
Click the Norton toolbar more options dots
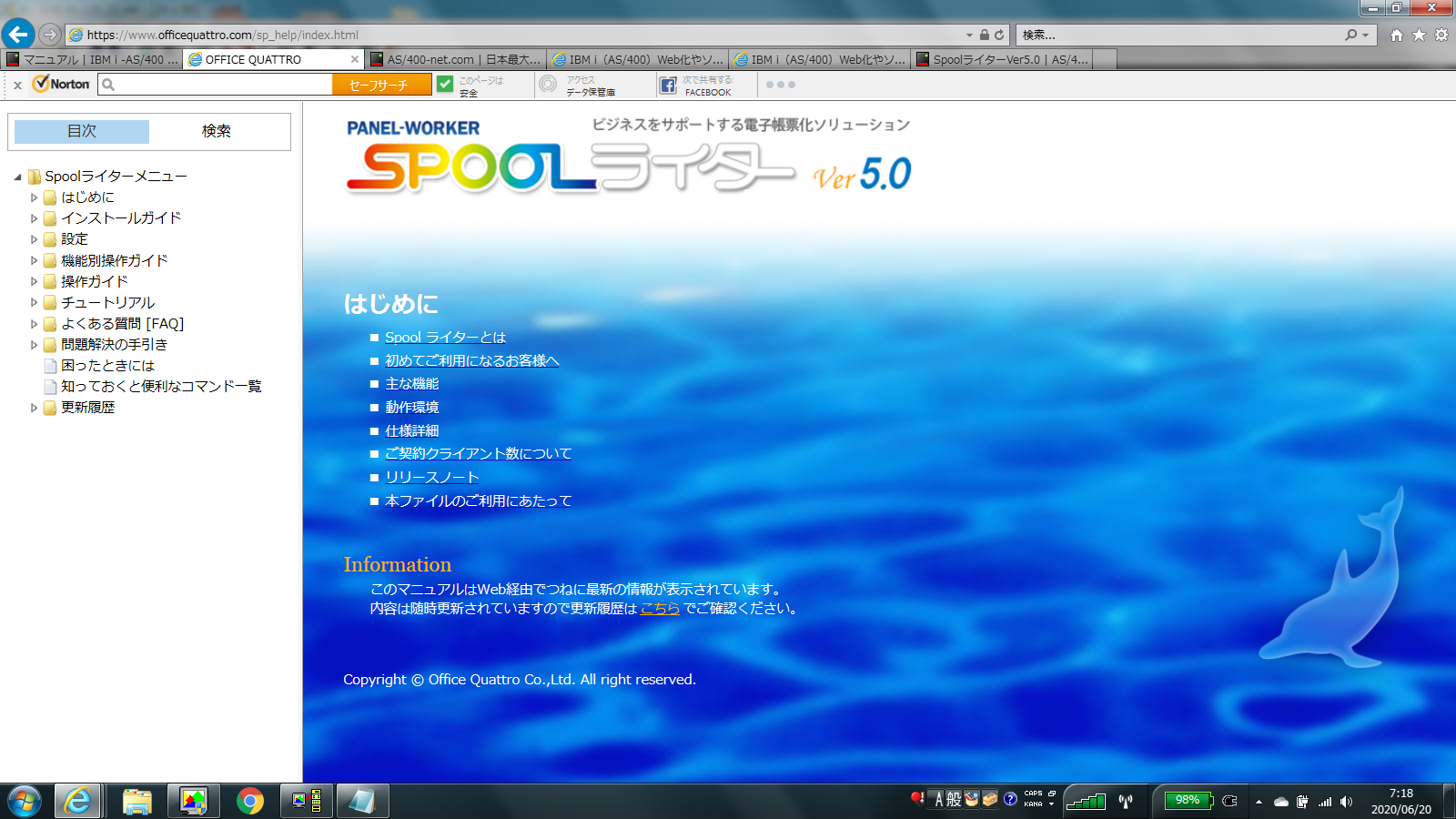[x=780, y=85]
